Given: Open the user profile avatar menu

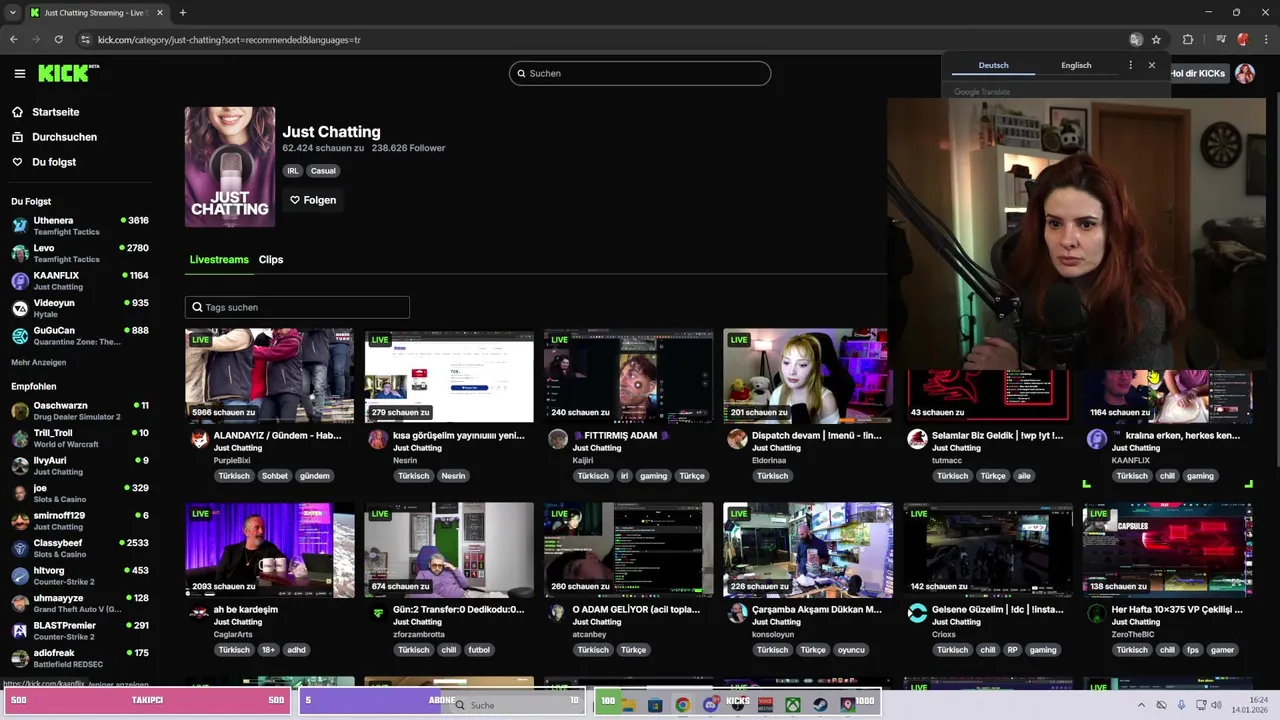Looking at the screenshot, I should pyautogui.click(x=1245, y=73).
